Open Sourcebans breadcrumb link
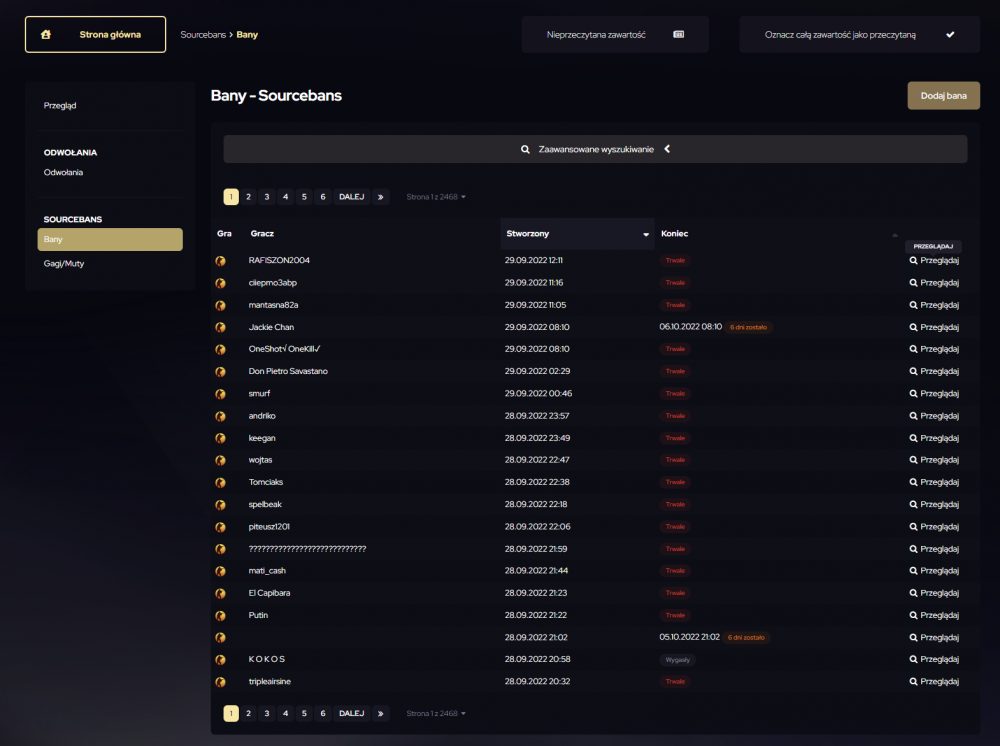Screen dimensions: 1000x746 tap(203, 34)
